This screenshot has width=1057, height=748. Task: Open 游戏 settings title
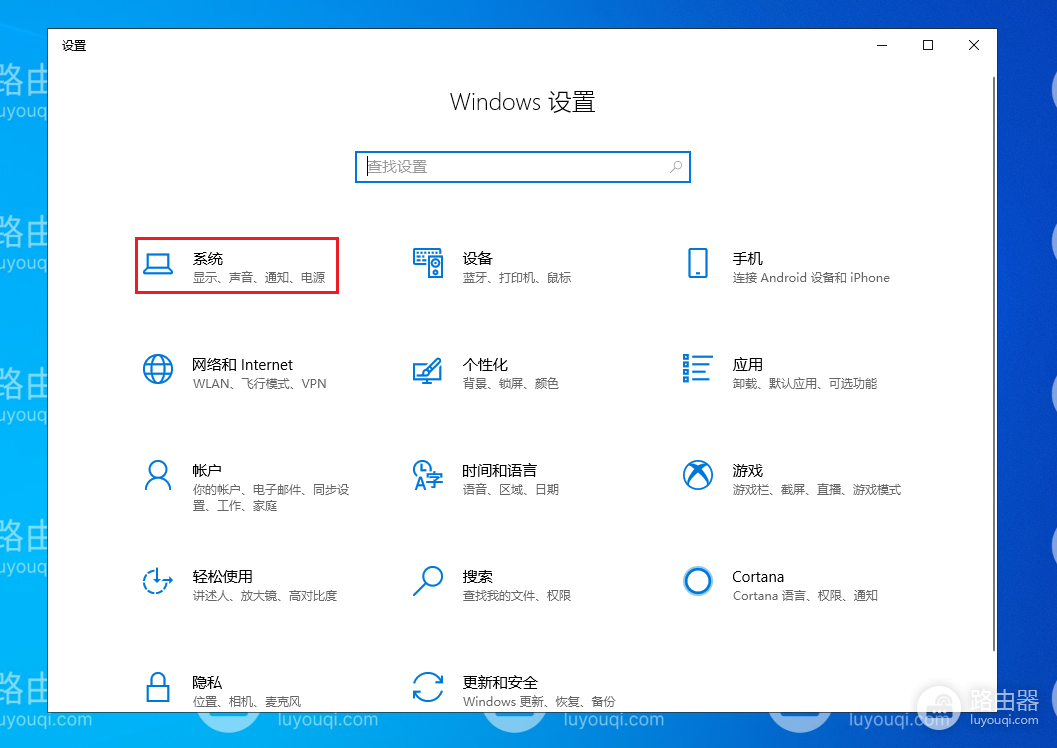click(748, 470)
